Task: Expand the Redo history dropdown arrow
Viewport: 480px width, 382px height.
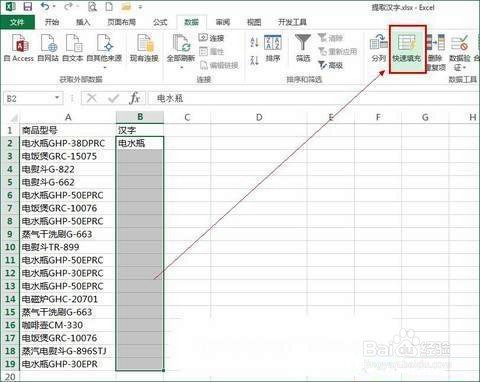Action: (x=79, y=6)
